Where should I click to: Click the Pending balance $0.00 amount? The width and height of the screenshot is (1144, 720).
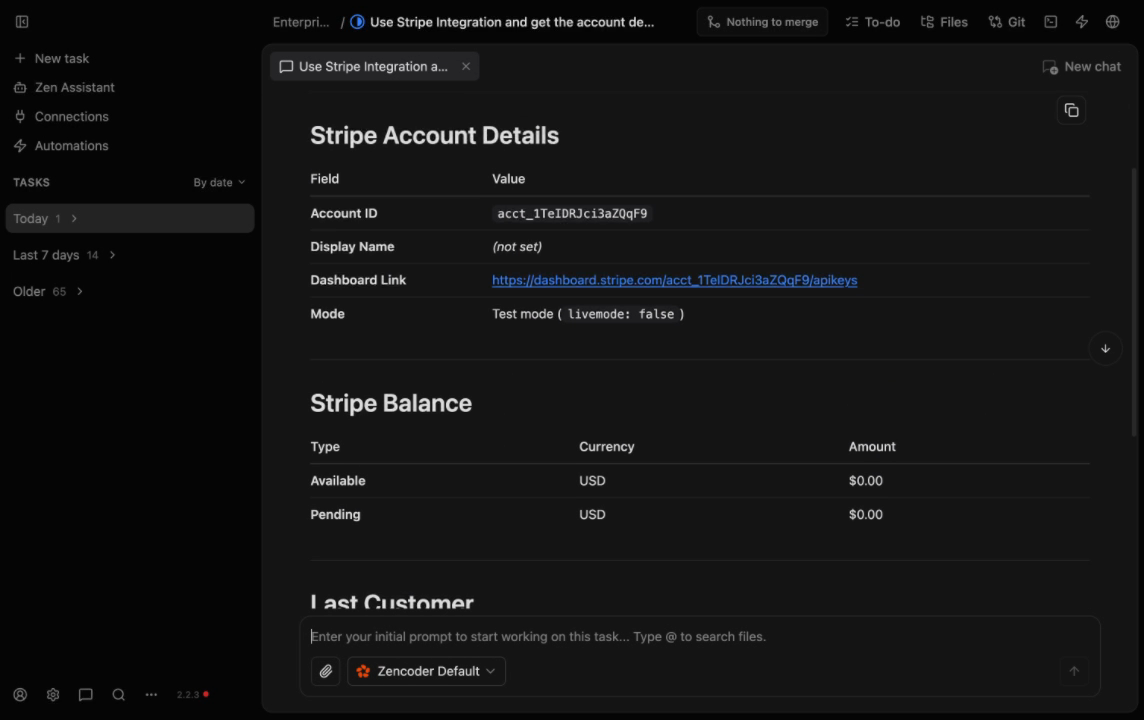[865, 514]
